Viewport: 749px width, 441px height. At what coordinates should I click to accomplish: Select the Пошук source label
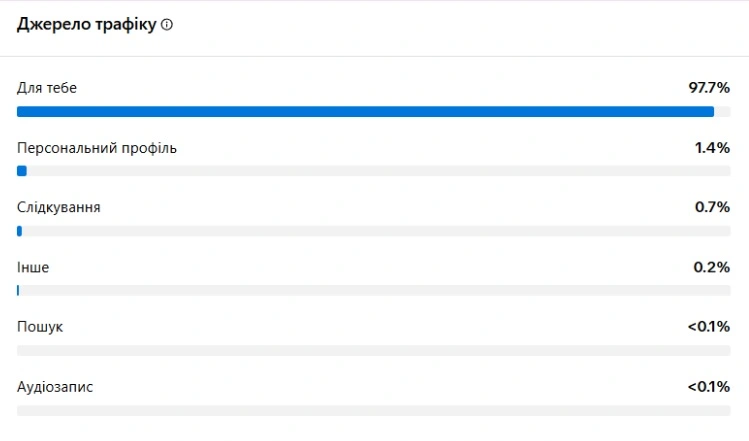tap(40, 327)
